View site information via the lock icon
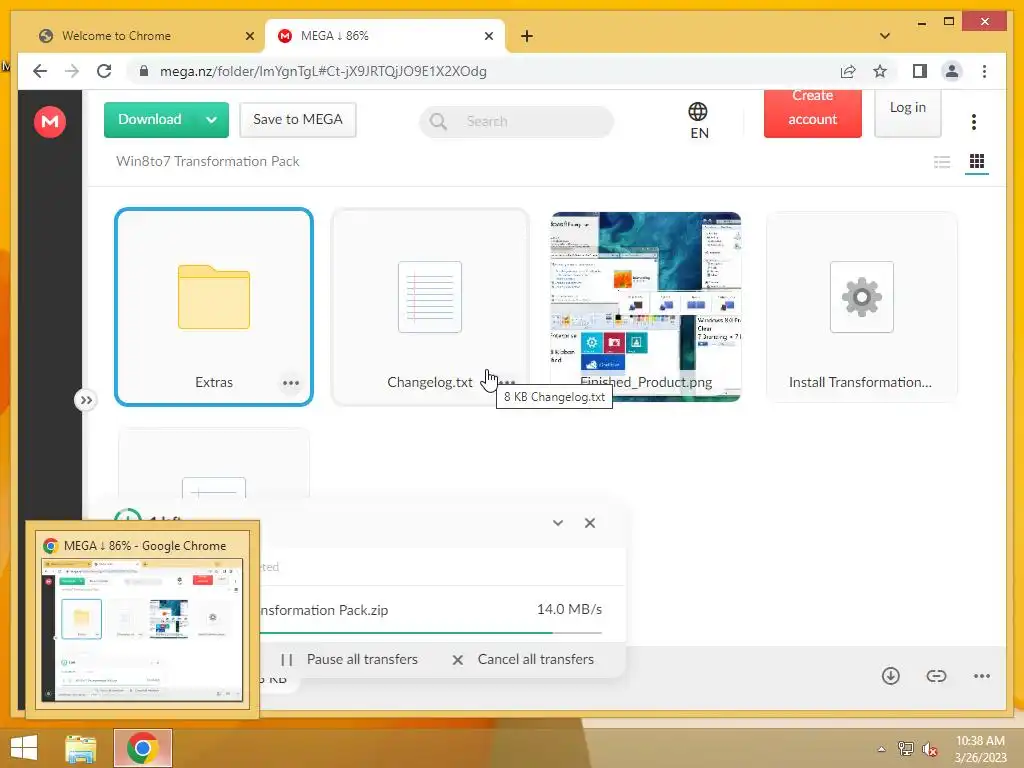 pos(144,71)
